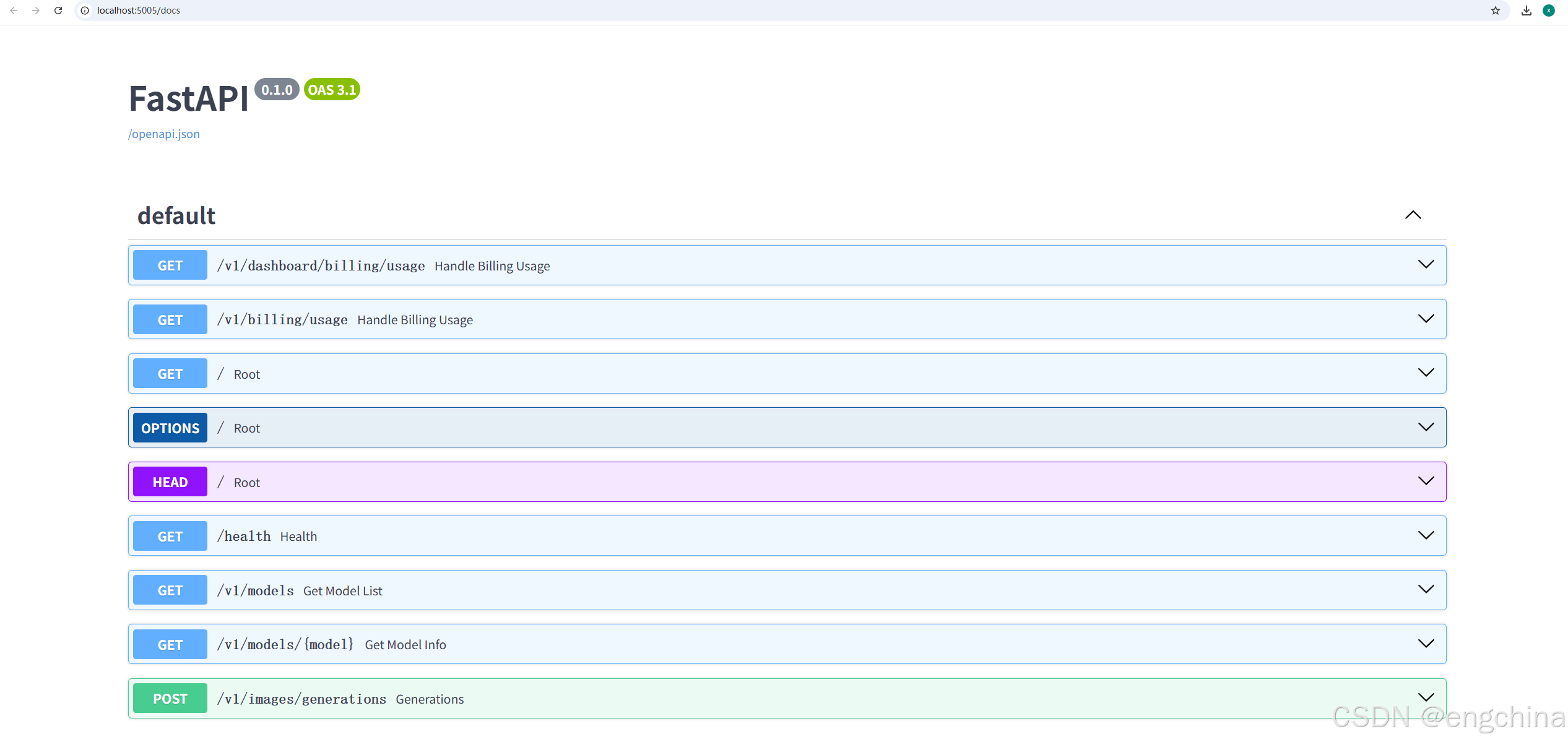The width and height of the screenshot is (1568, 742).
Task: Open the green profile avatar
Action: pyautogui.click(x=1549, y=11)
